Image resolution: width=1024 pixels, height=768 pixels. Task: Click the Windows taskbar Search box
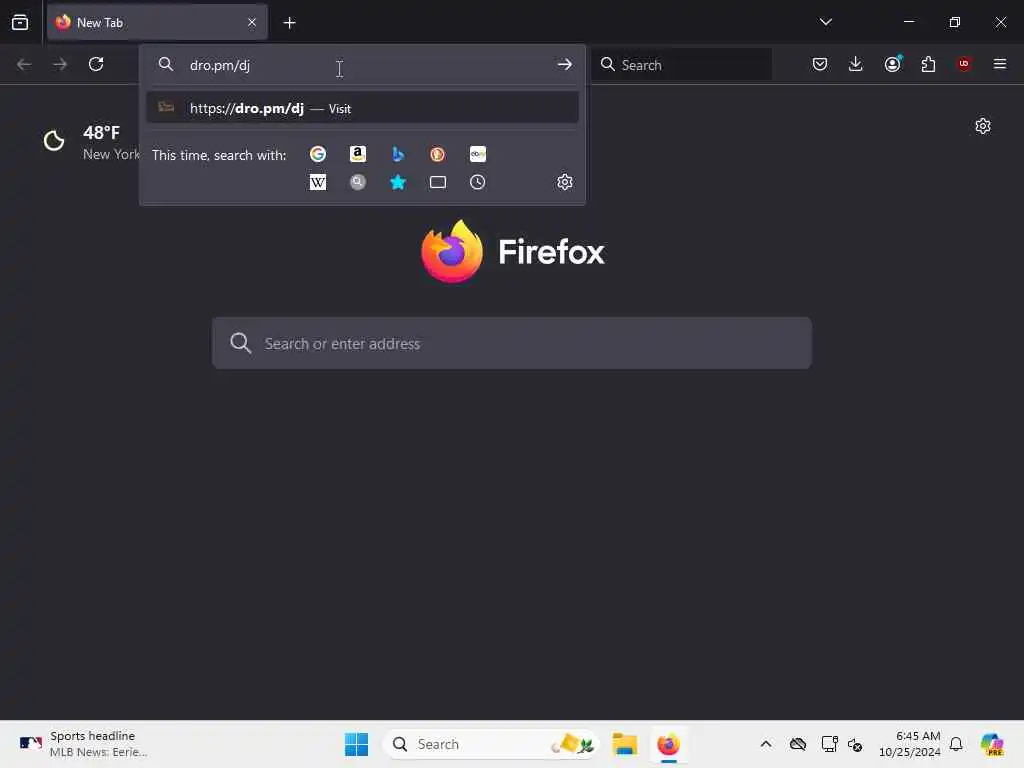(491, 744)
